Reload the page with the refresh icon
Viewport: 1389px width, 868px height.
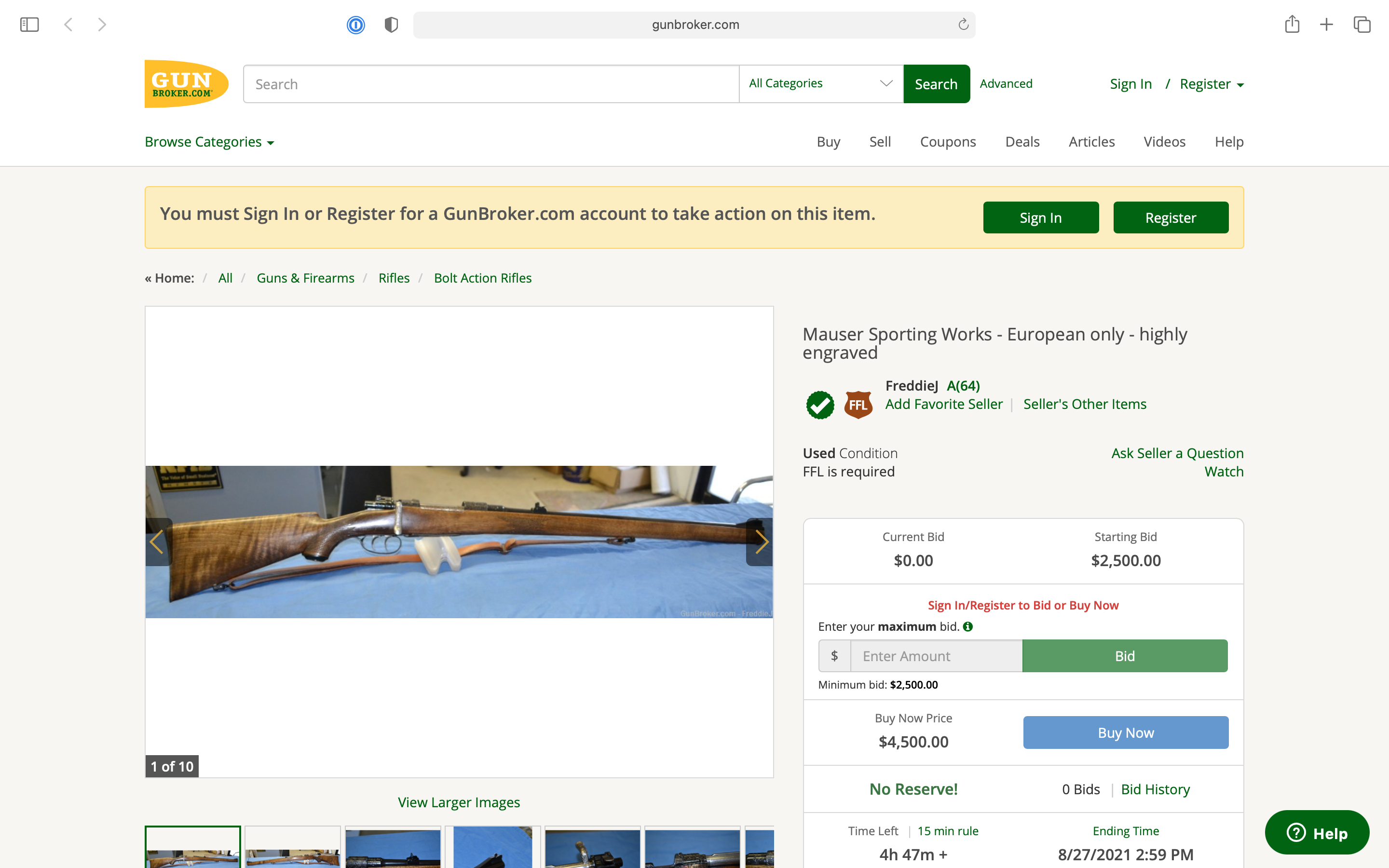[963, 24]
